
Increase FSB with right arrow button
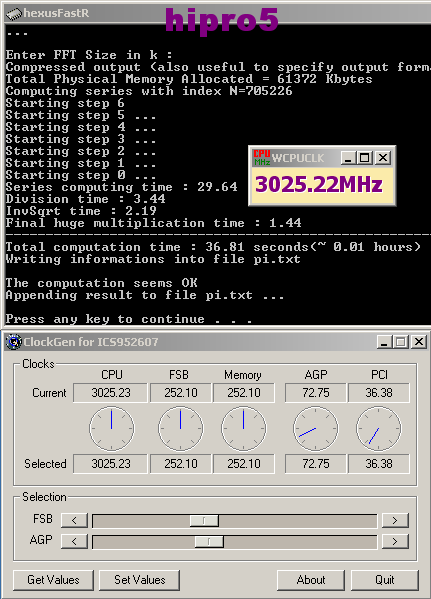click(x=395, y=520)
